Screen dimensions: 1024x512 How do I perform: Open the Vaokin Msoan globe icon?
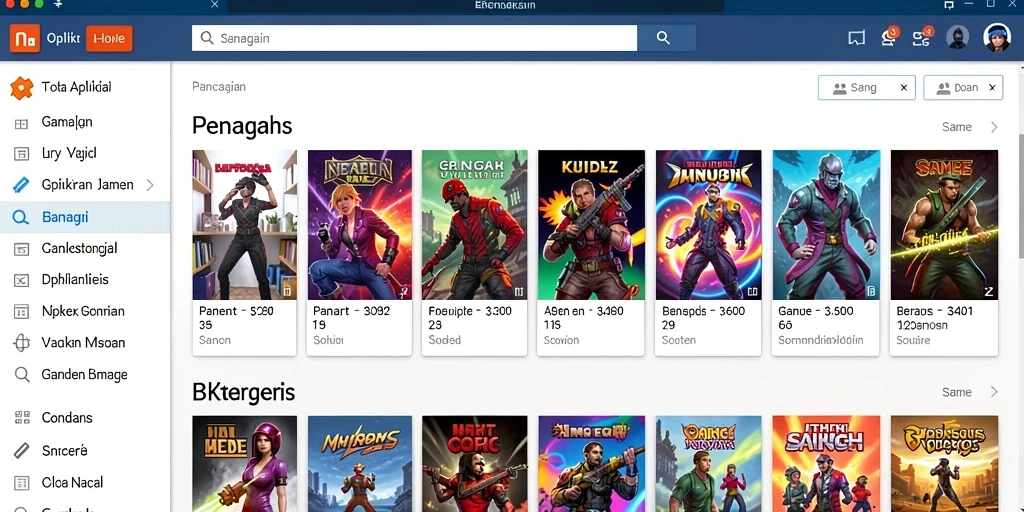pos(22,343)
